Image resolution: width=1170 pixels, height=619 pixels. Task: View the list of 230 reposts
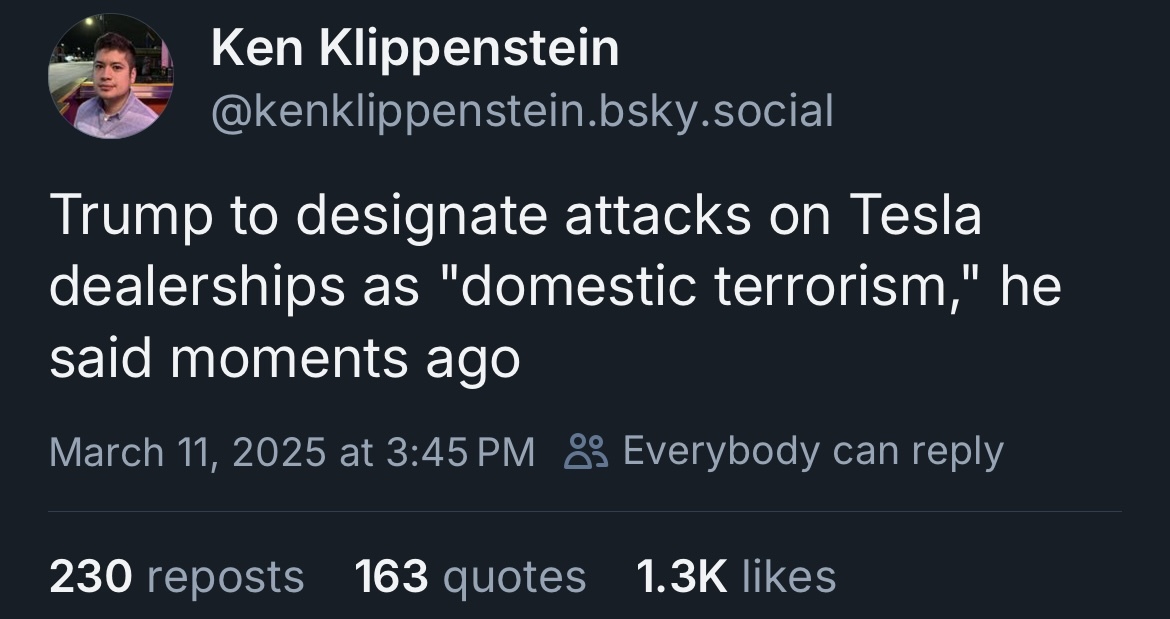coord(176,576)
